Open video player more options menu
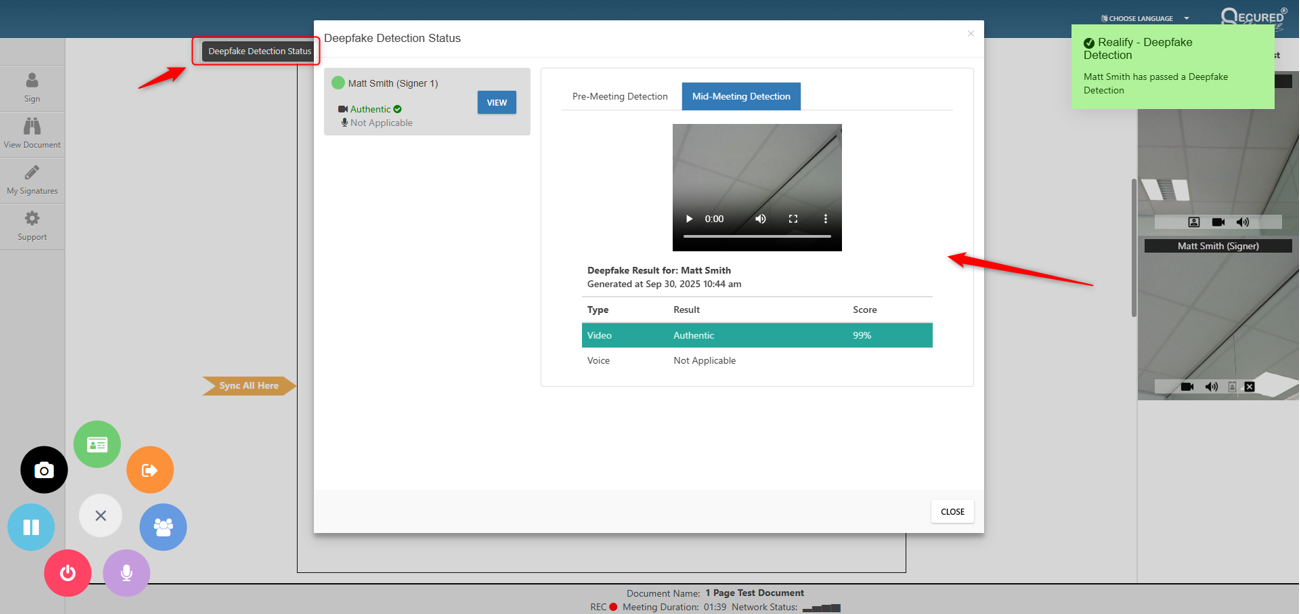Image resolution: width=1300 pixels, height=614 pixels. coord(825,219)
